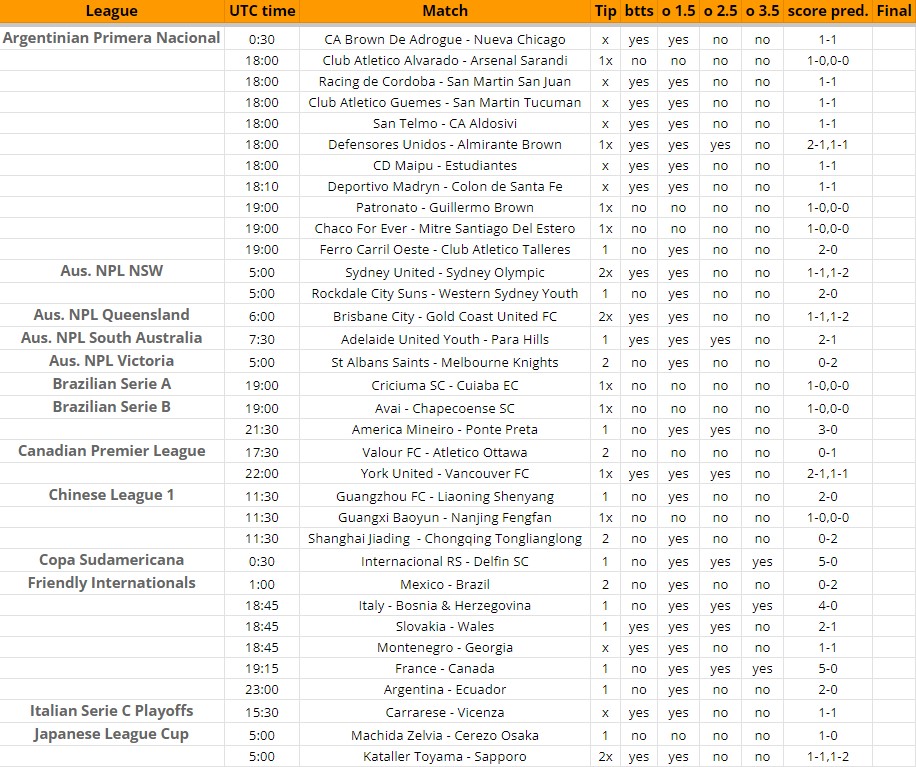This screenshot has height=767, width=916.
Task: Select the Aus. NPL NSW league label
Action: pyautogui.click(x=112, y=270)
